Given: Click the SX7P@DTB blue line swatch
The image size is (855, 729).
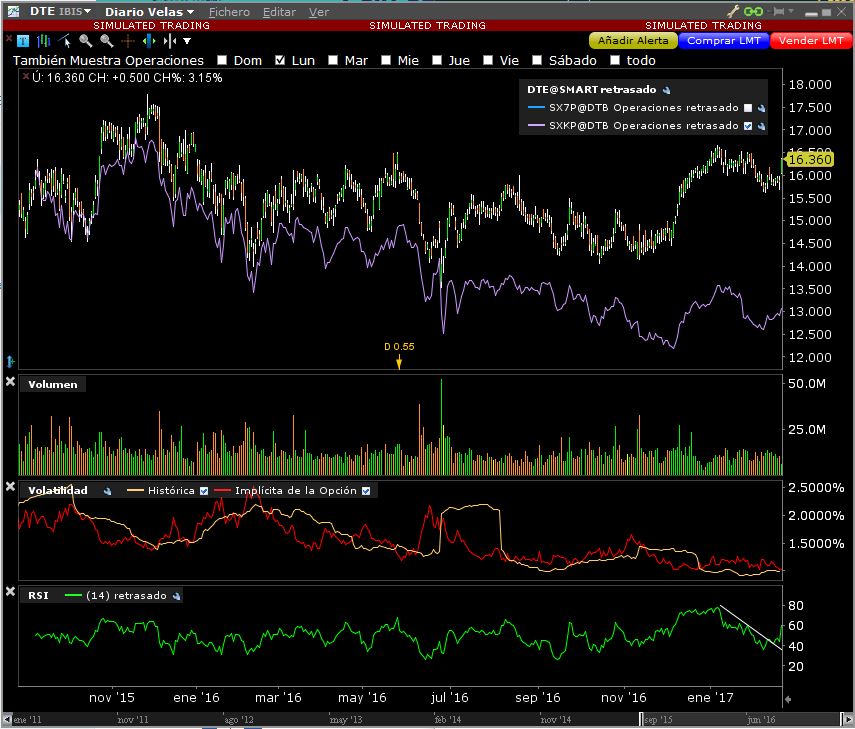Looking at the screenshot, I should (x=537, y=107).
